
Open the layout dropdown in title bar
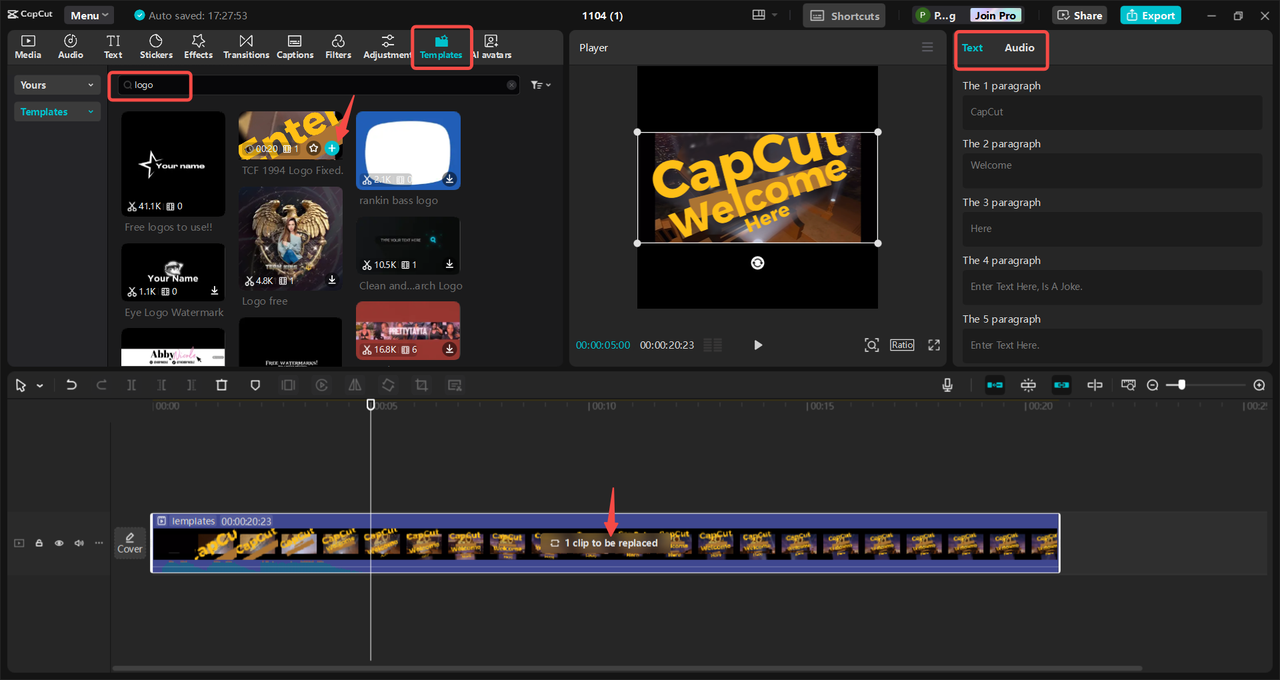pyautogui.click(x=765, y=15)
